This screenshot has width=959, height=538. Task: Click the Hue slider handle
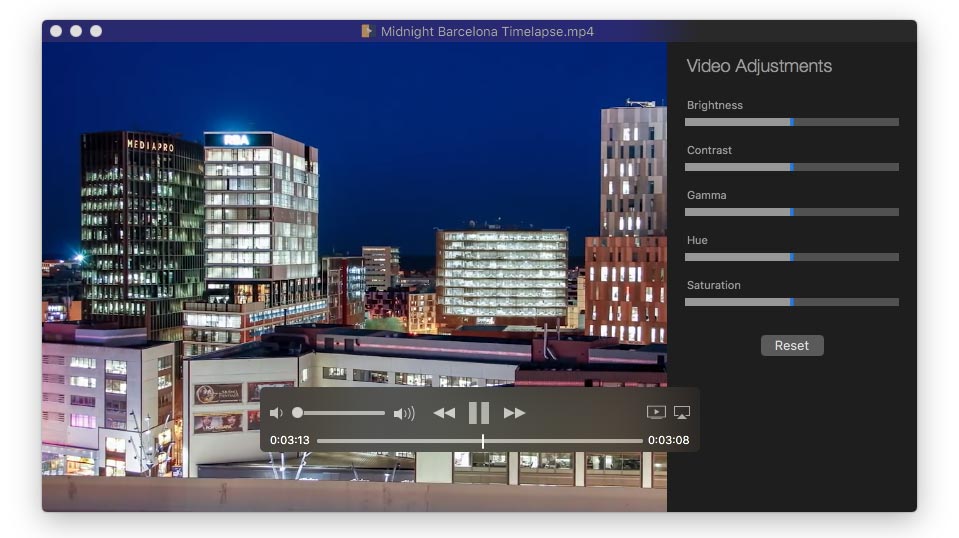792,257
